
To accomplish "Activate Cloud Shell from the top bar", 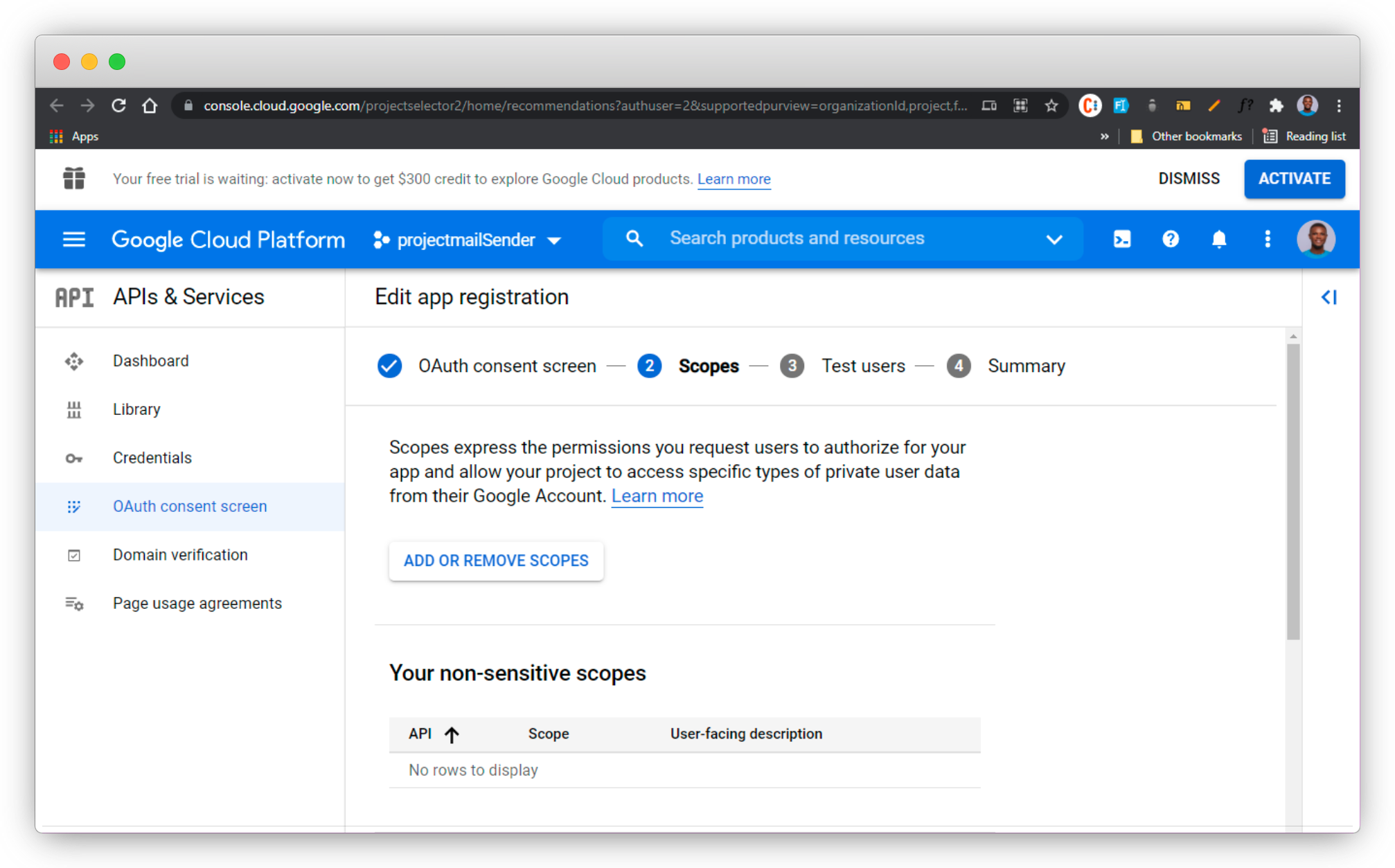I will click(1122, 239).
